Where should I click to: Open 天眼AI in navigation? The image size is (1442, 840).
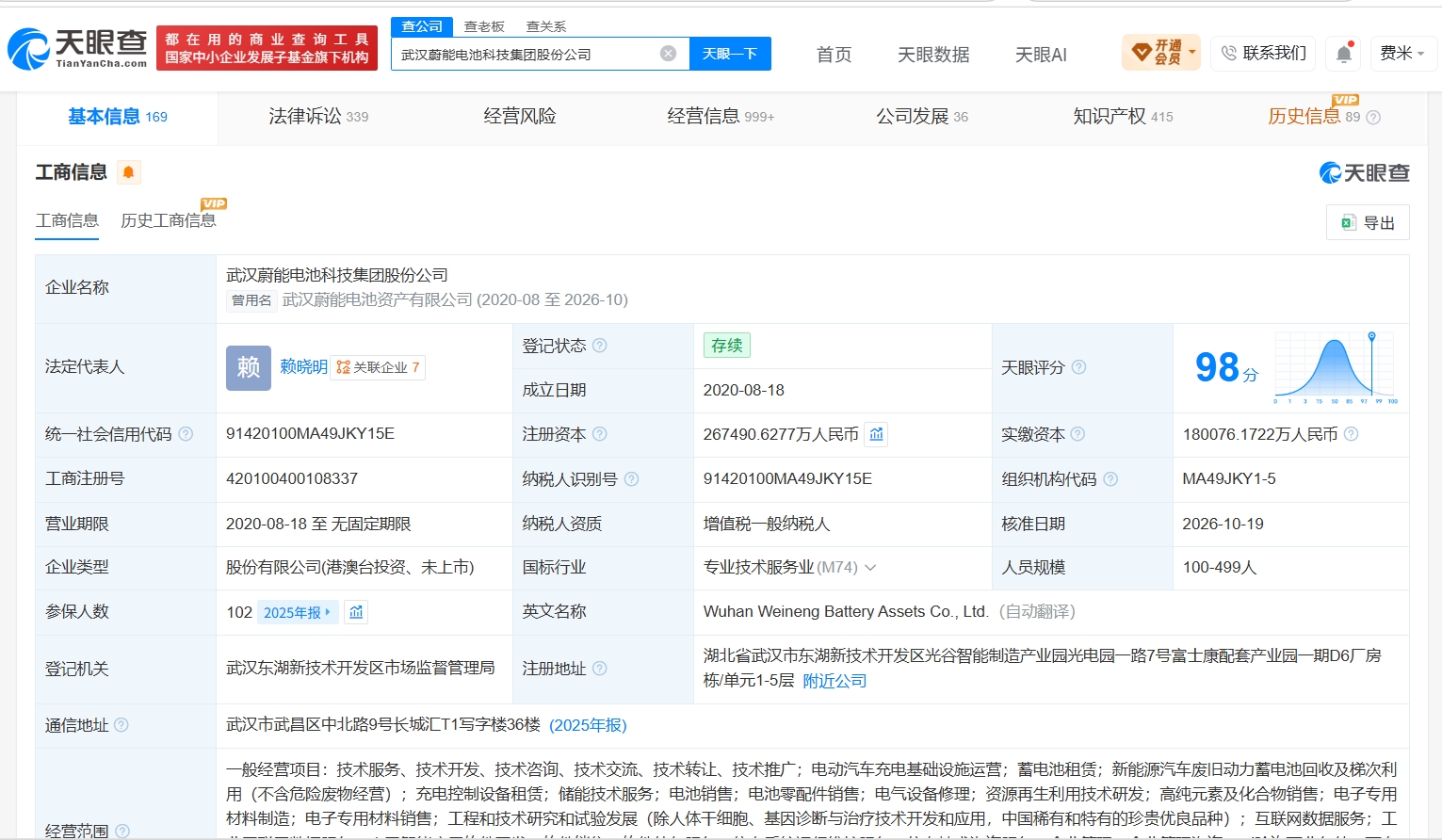point(1041,55)
